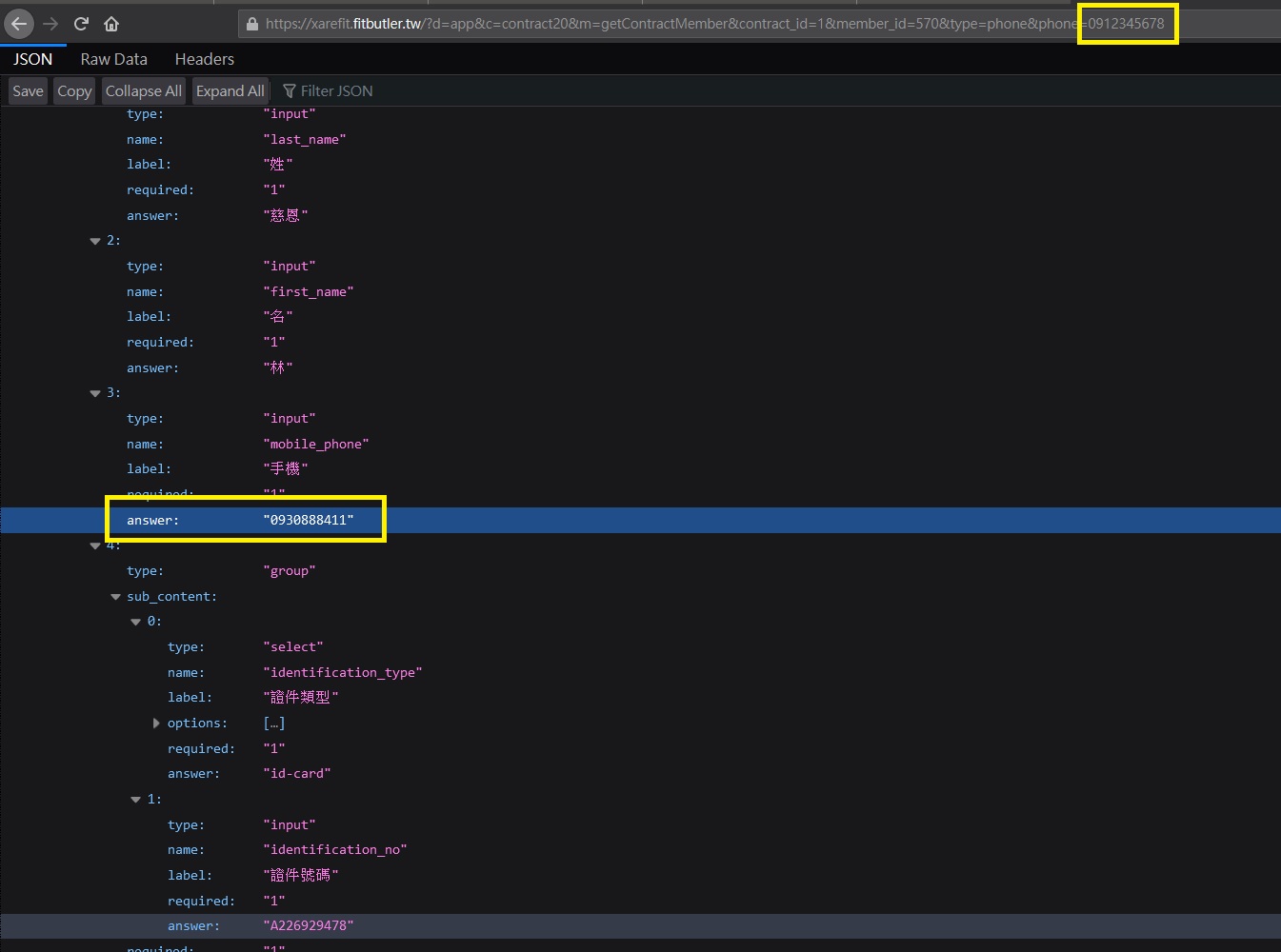Click the Save button
The width and height of the screenshot is (1281, 952).
(x=28, y=91)
